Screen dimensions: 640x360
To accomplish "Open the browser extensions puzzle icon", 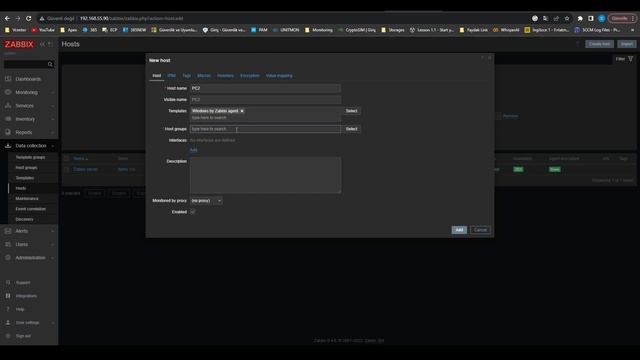I will pos(580,18).
